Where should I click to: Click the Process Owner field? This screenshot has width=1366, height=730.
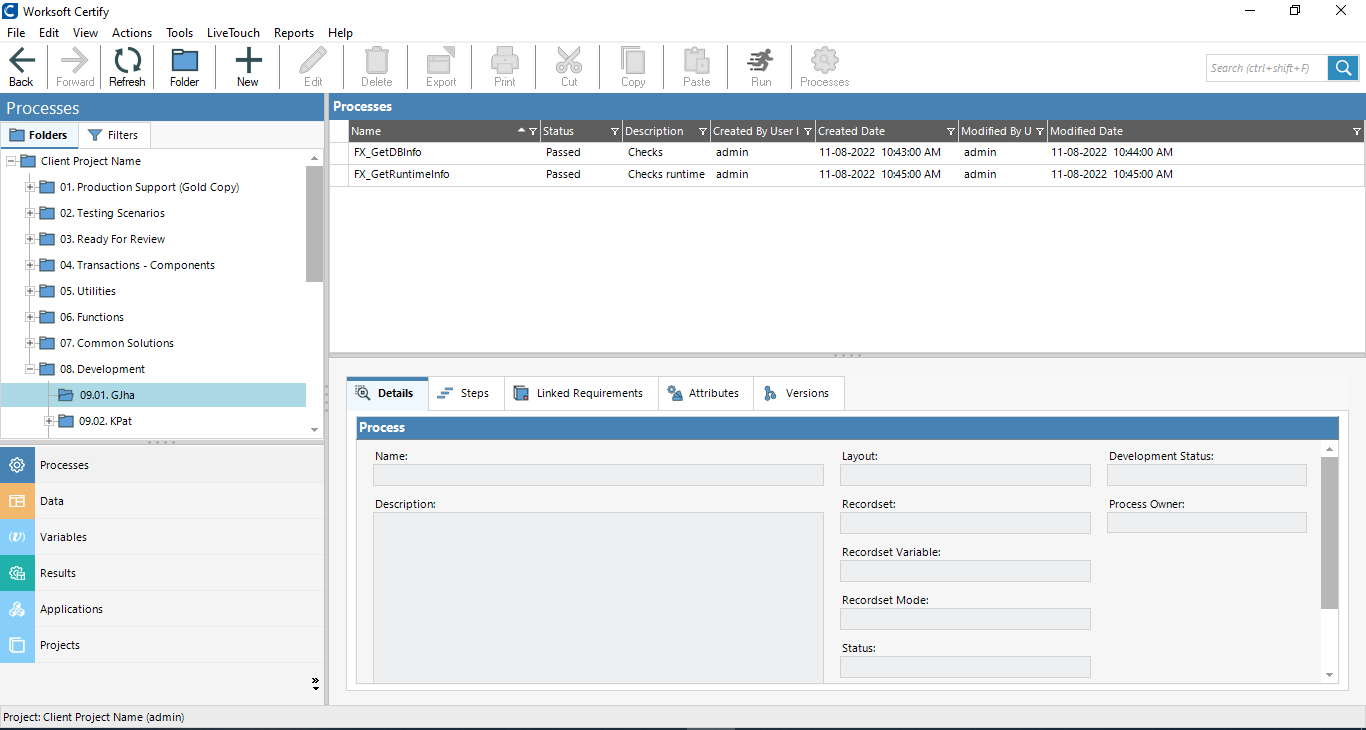click(1207, 523)
